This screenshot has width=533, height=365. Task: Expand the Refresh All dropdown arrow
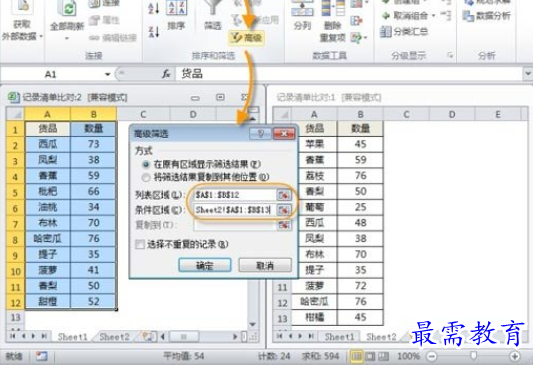point(67,38)
